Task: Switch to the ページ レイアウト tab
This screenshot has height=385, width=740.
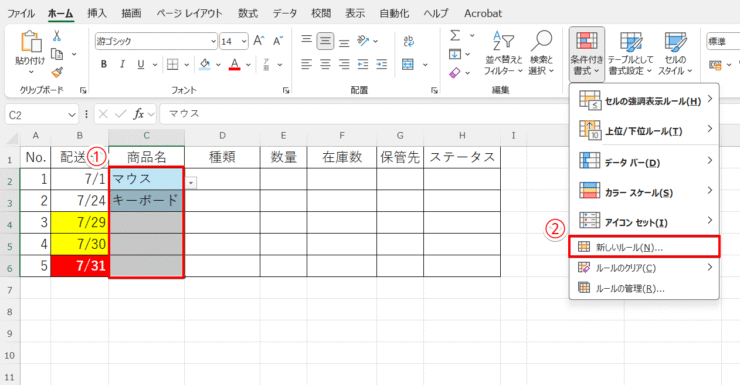Action: click(189, 13)
